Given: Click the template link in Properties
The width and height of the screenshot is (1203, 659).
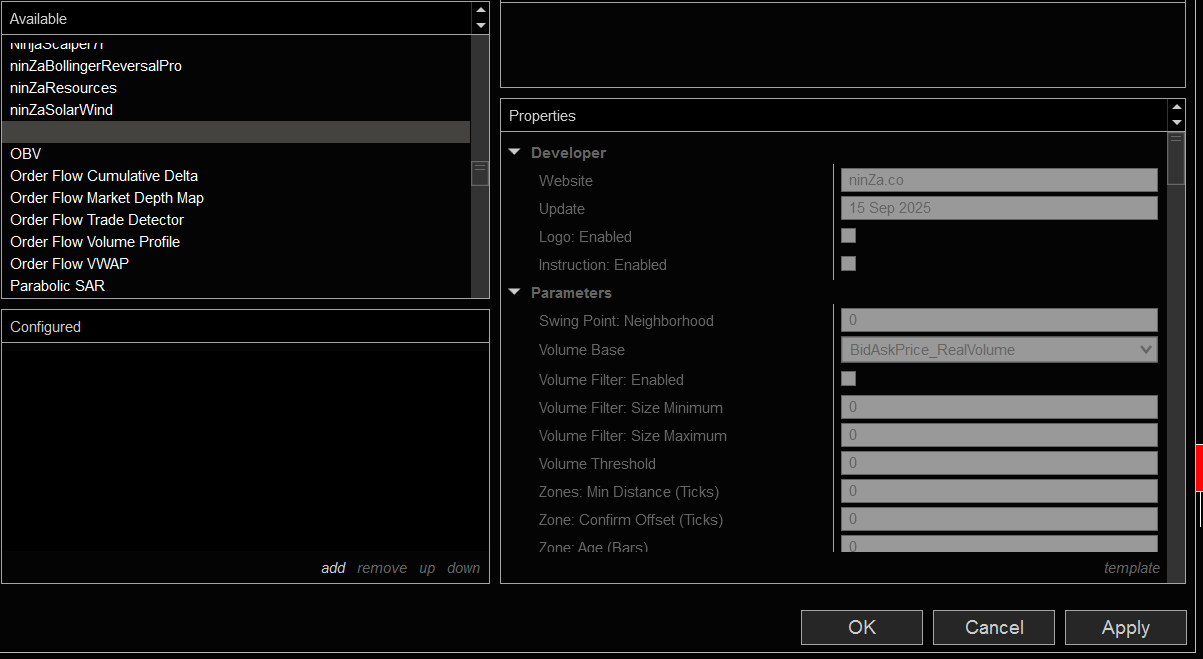Looking at the screenshot, I should 1131,568.
